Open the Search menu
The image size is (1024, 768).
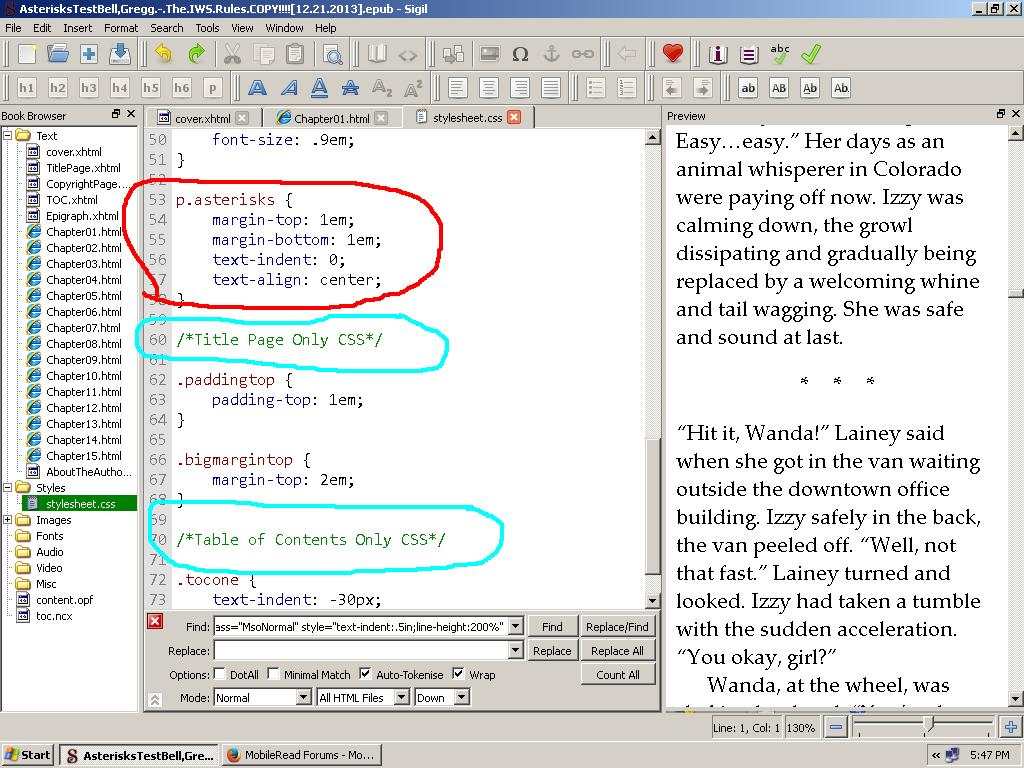(x=167, y=28)
